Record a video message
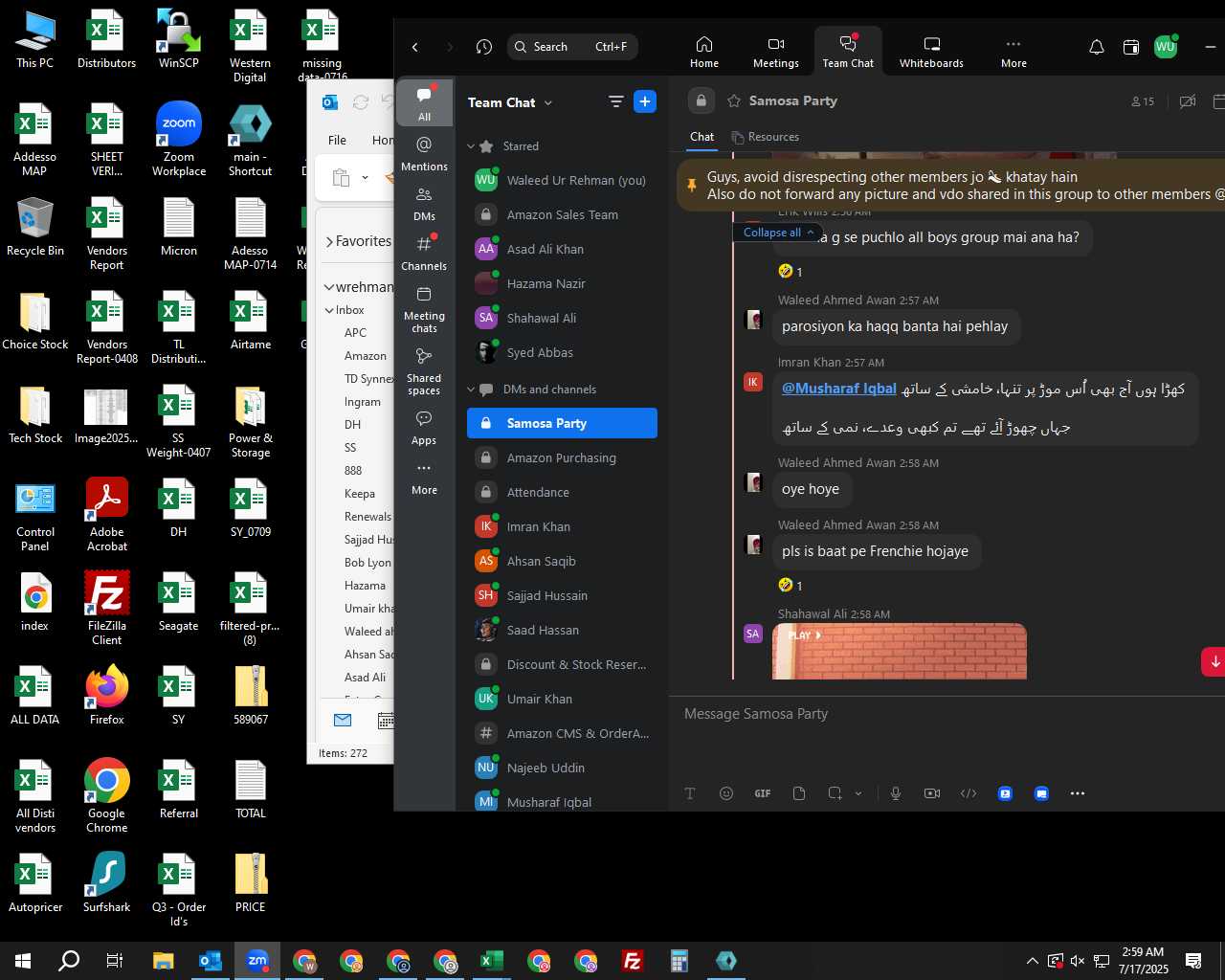This screenshot has width=1225, height=980. (932, 793)
